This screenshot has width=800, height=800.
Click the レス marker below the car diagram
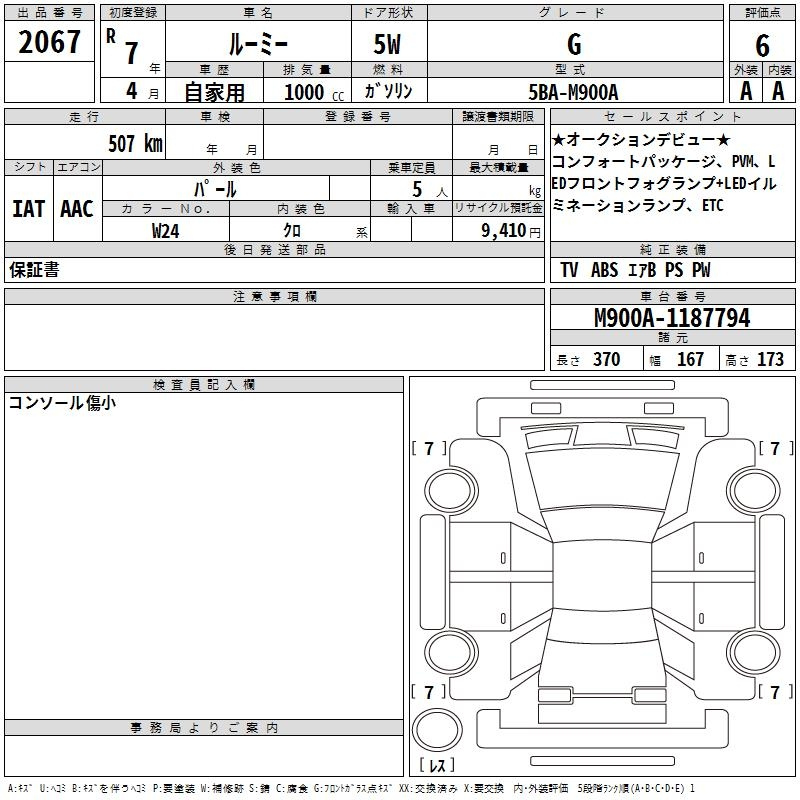[x=441, y=766]
